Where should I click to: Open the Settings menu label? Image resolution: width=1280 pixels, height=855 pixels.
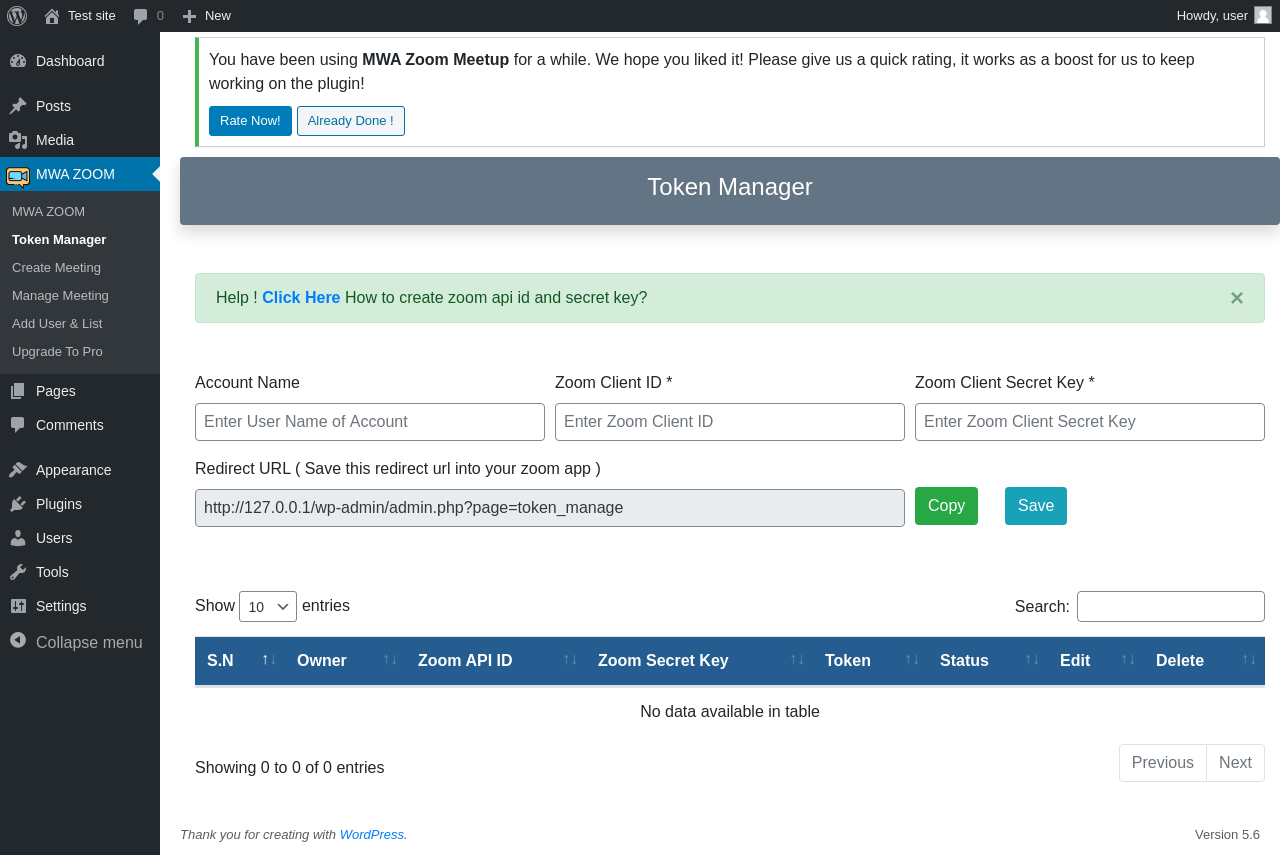click(61, 606)
